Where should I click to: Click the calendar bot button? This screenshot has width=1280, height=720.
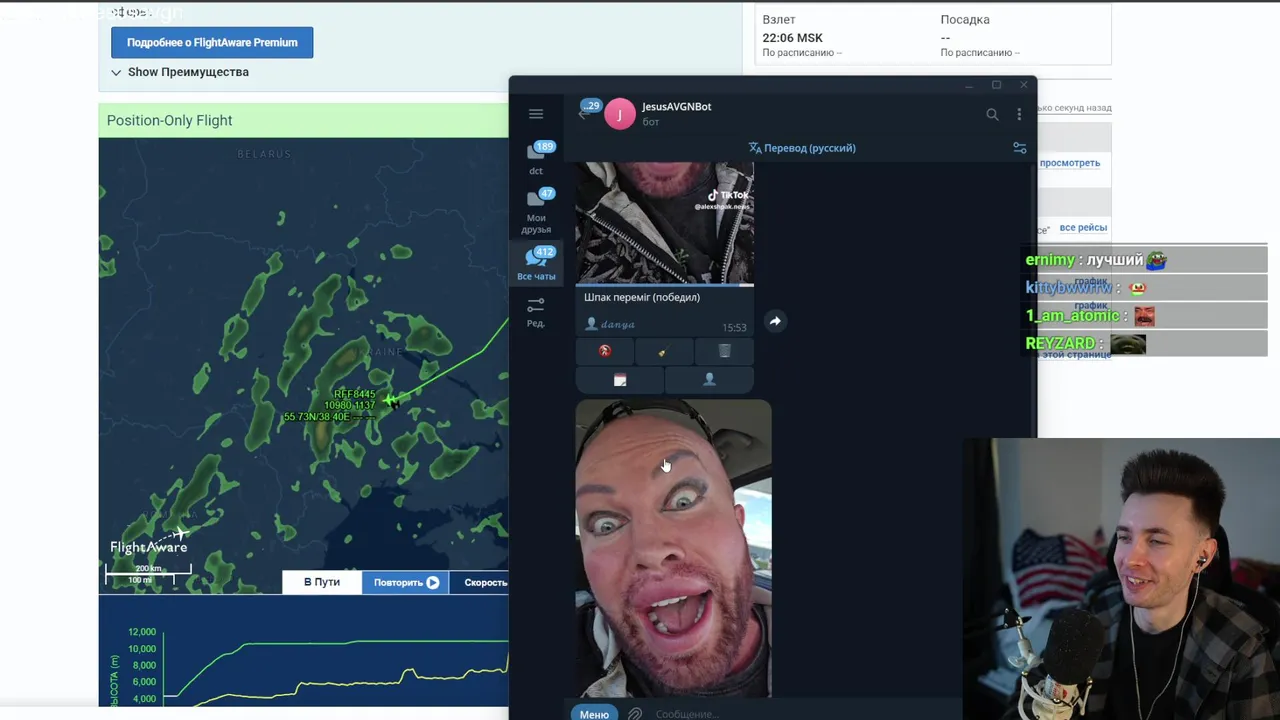pos(620,379)
